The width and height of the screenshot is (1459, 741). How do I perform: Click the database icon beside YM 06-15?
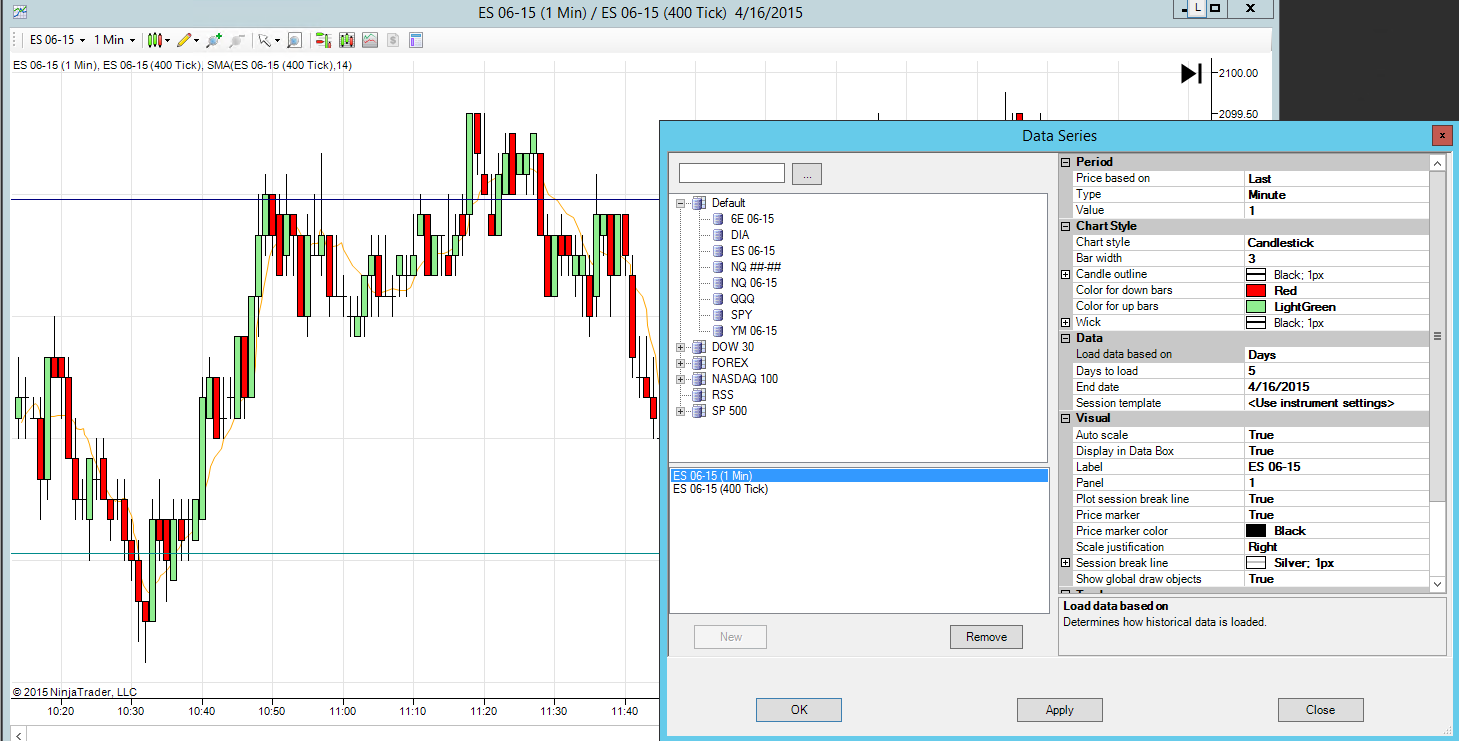pyautogui.click(x=719, y=331)
